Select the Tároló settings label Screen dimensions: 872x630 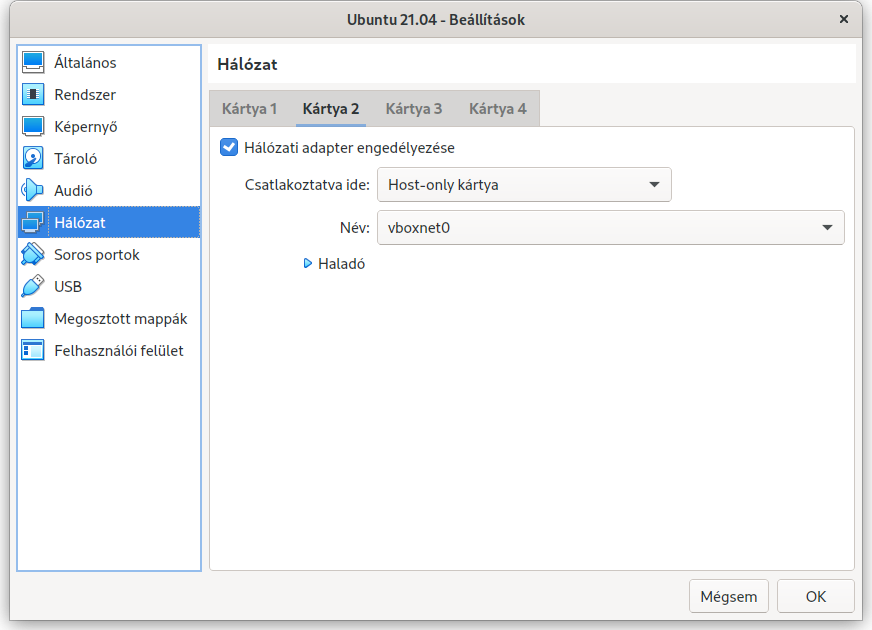coord(76,158)
